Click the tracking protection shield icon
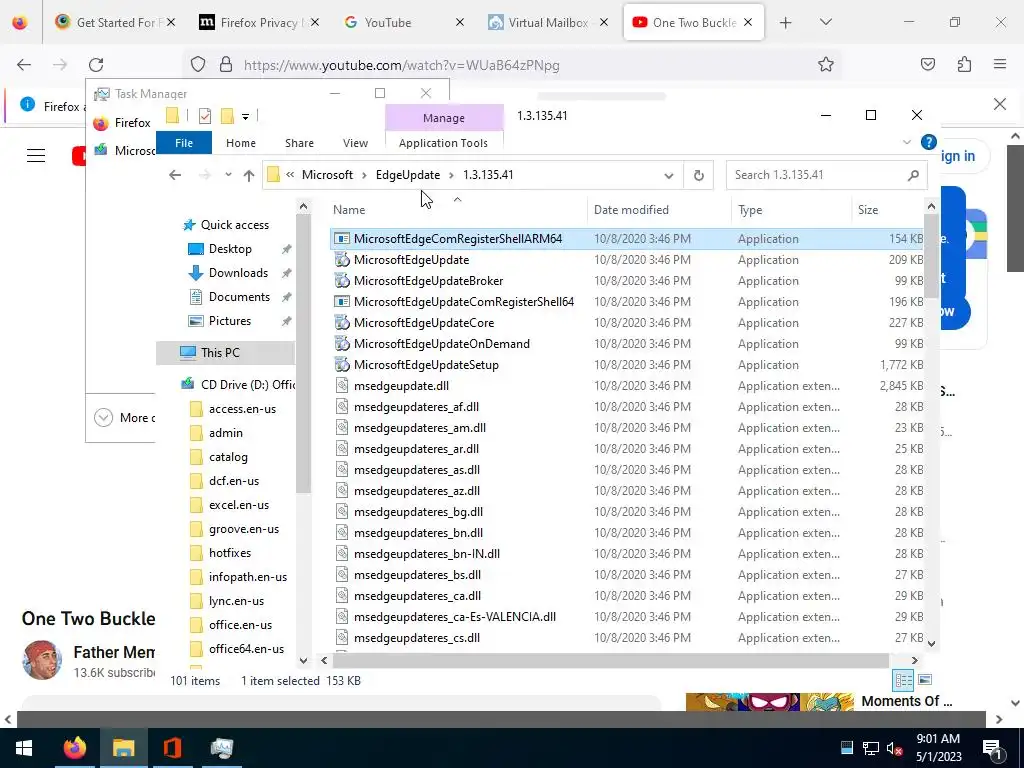Screen dimensions: 1024x768 [198, 65]
